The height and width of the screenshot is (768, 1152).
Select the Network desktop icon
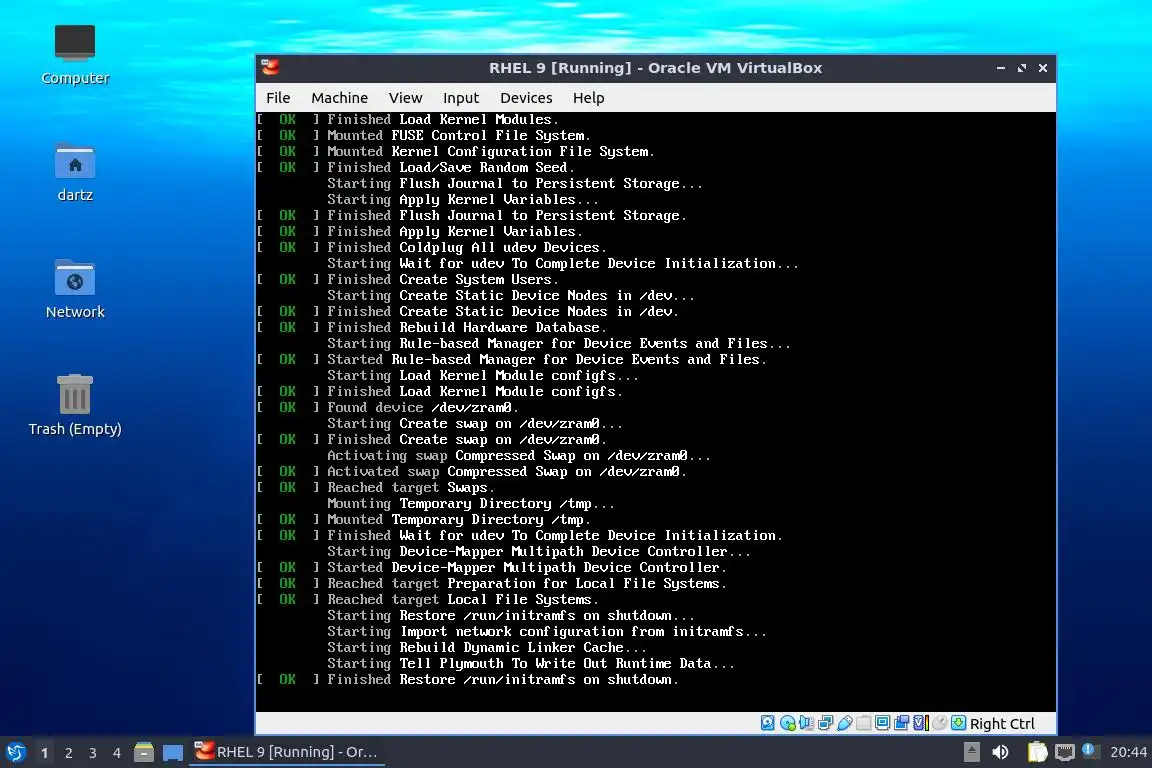pos(75,289)
